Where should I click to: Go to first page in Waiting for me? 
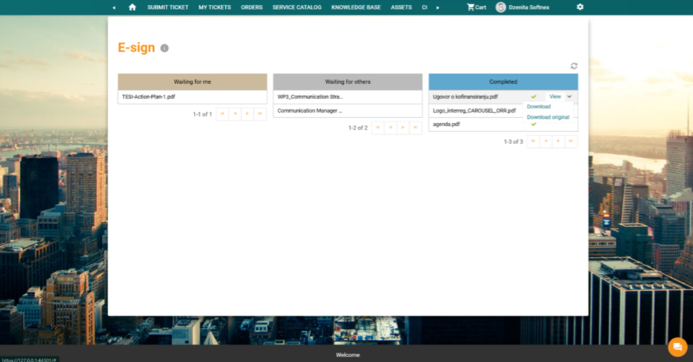pos(222,114)
